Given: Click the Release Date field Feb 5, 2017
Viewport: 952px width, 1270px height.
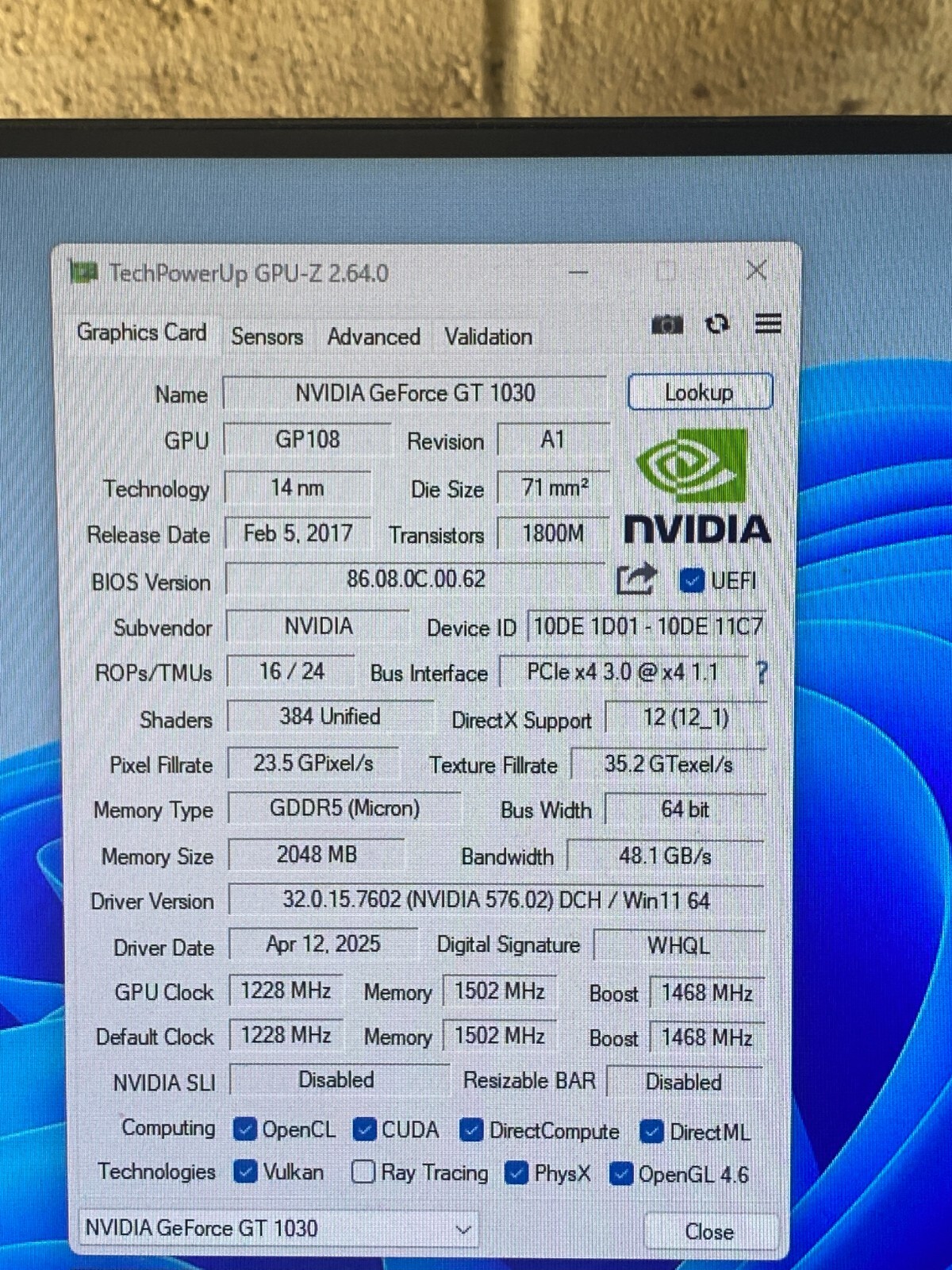Looking at the screenshot, I should (298, 533).
